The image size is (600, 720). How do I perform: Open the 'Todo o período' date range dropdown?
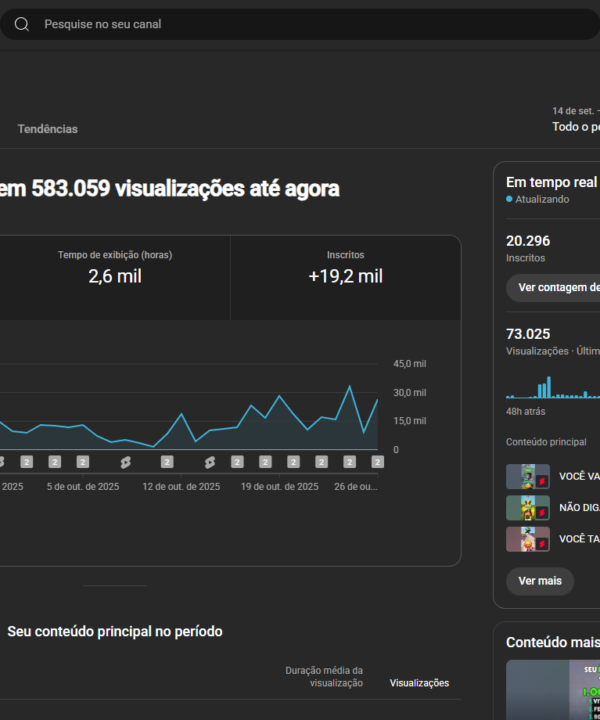pyautogui.click(x=576, y=127)
